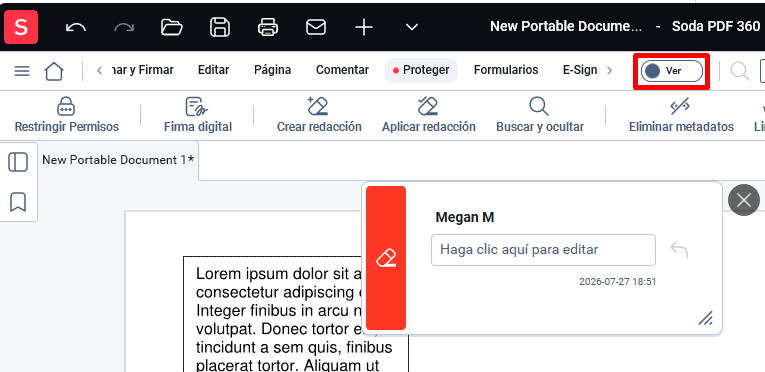The height and width of the screenshot is (372, 765).
Task: Expand quick access toolbar chevron
Action: click(412, 27)
